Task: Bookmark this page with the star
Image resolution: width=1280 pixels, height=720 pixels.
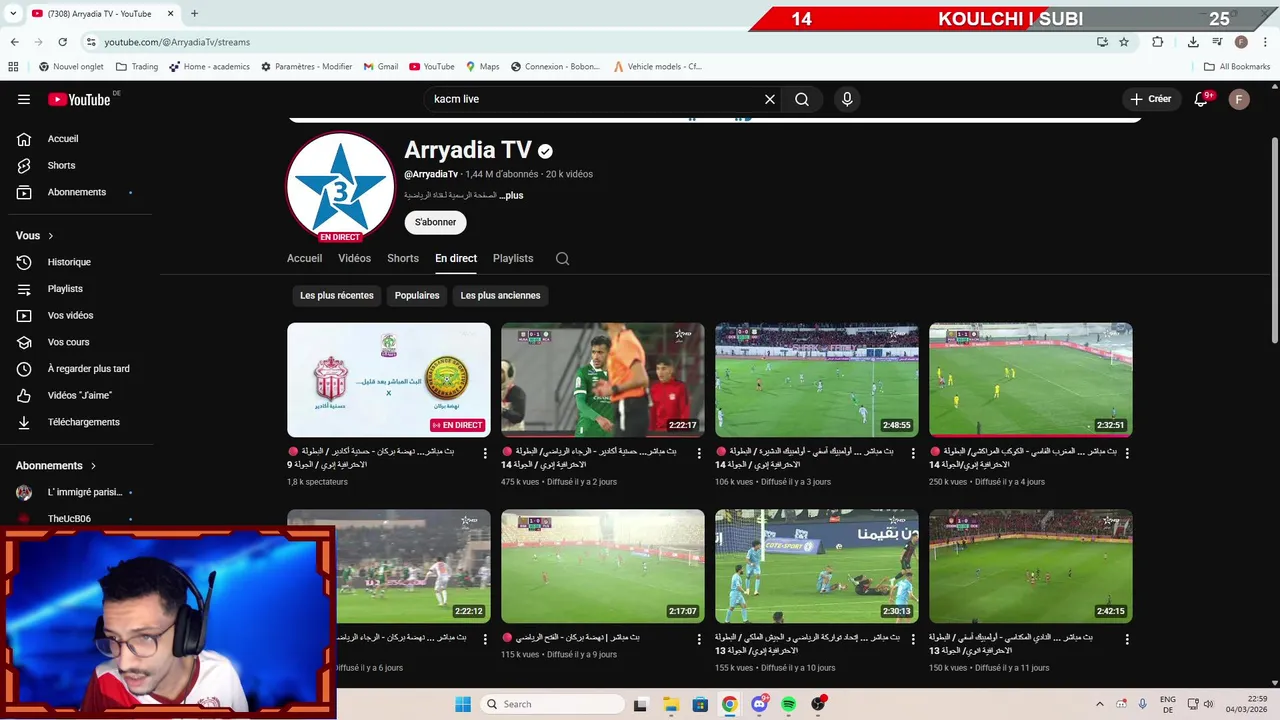Action: pos(1124,42)
